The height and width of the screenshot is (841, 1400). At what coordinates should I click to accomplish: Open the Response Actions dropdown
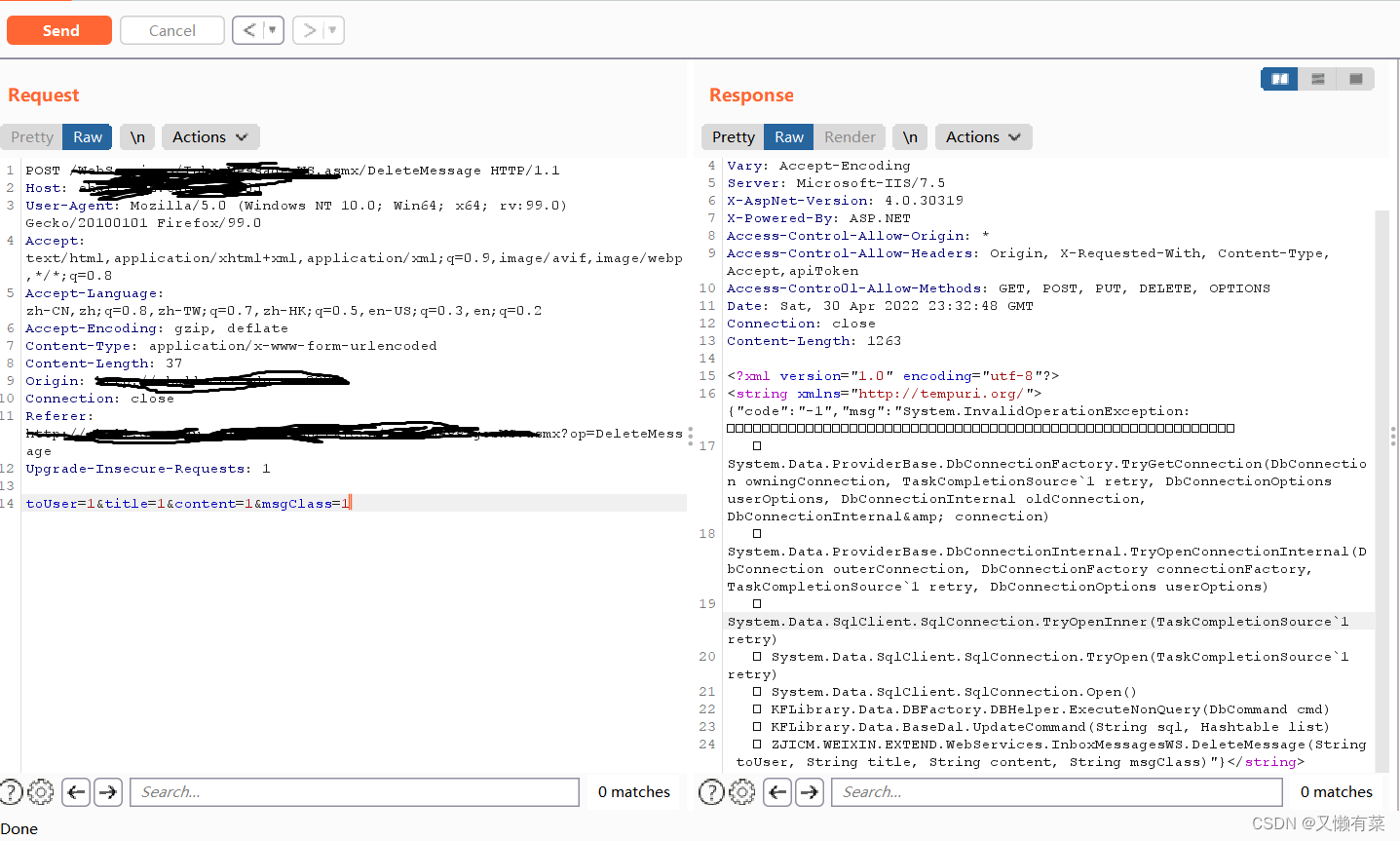(984, 137)
